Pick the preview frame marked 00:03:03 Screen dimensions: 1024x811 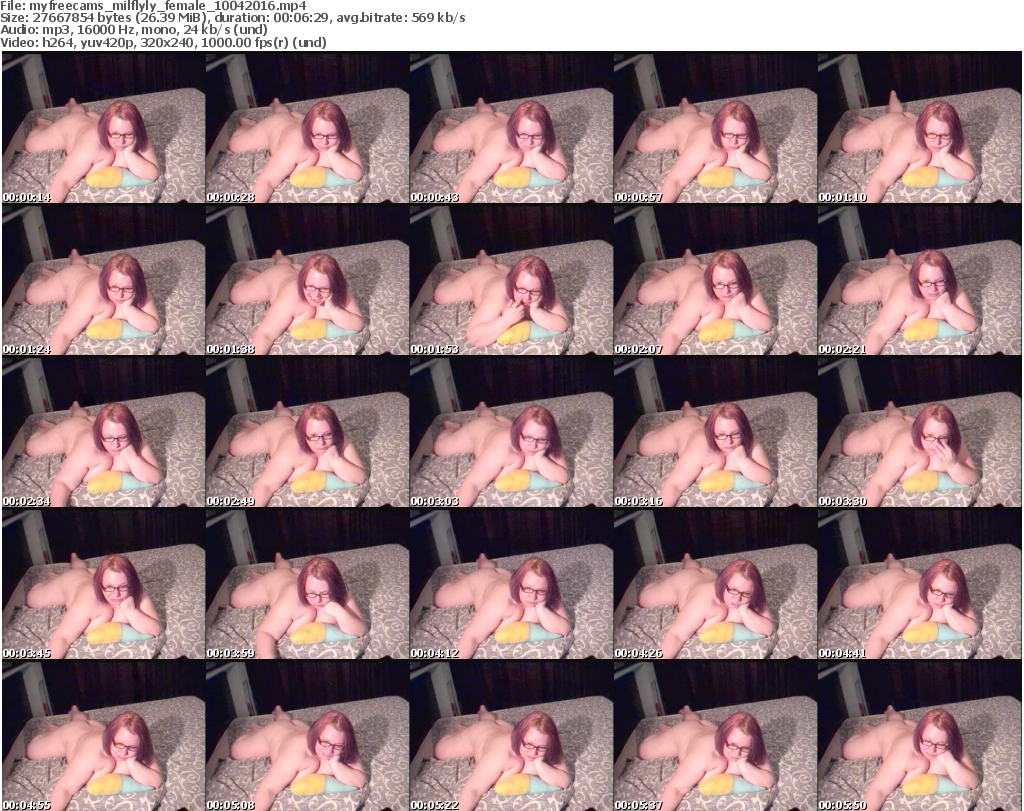[x=511, y=432]
